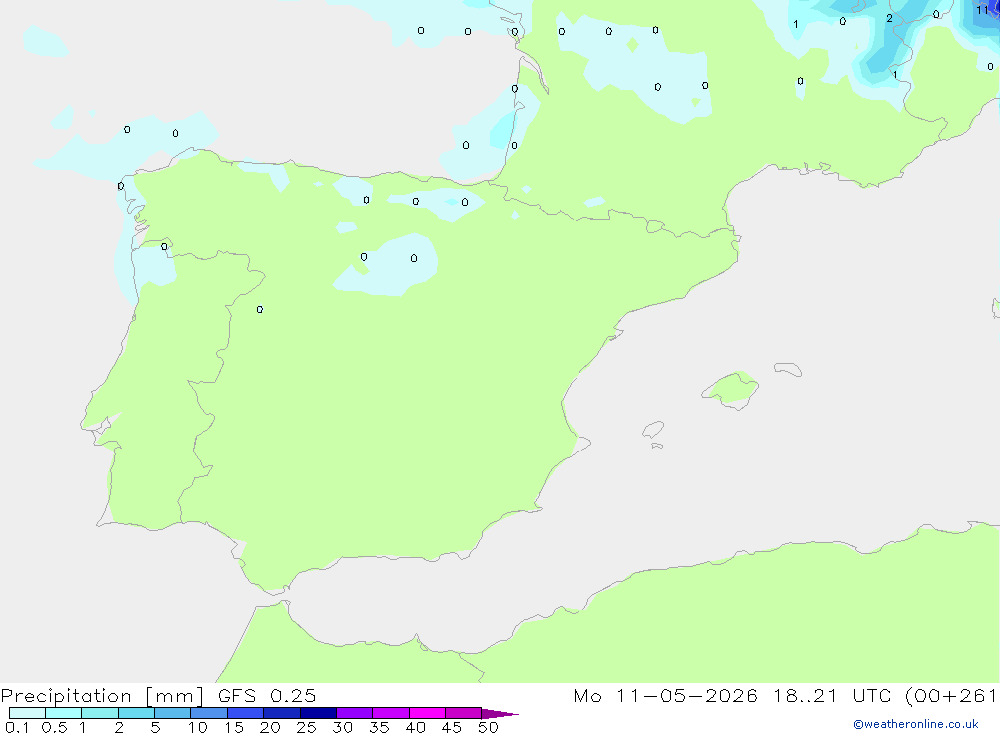
Task: Click the 35–40 mm violet legend swatch
Action: (x=390, y=713)
